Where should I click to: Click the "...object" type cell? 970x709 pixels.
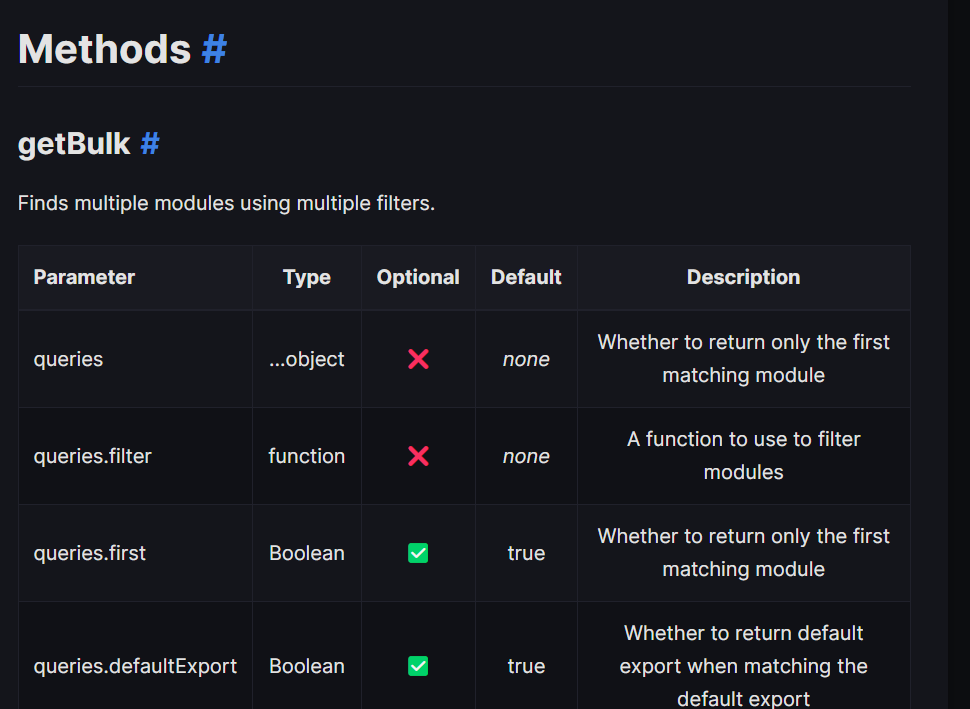(306, 359)
